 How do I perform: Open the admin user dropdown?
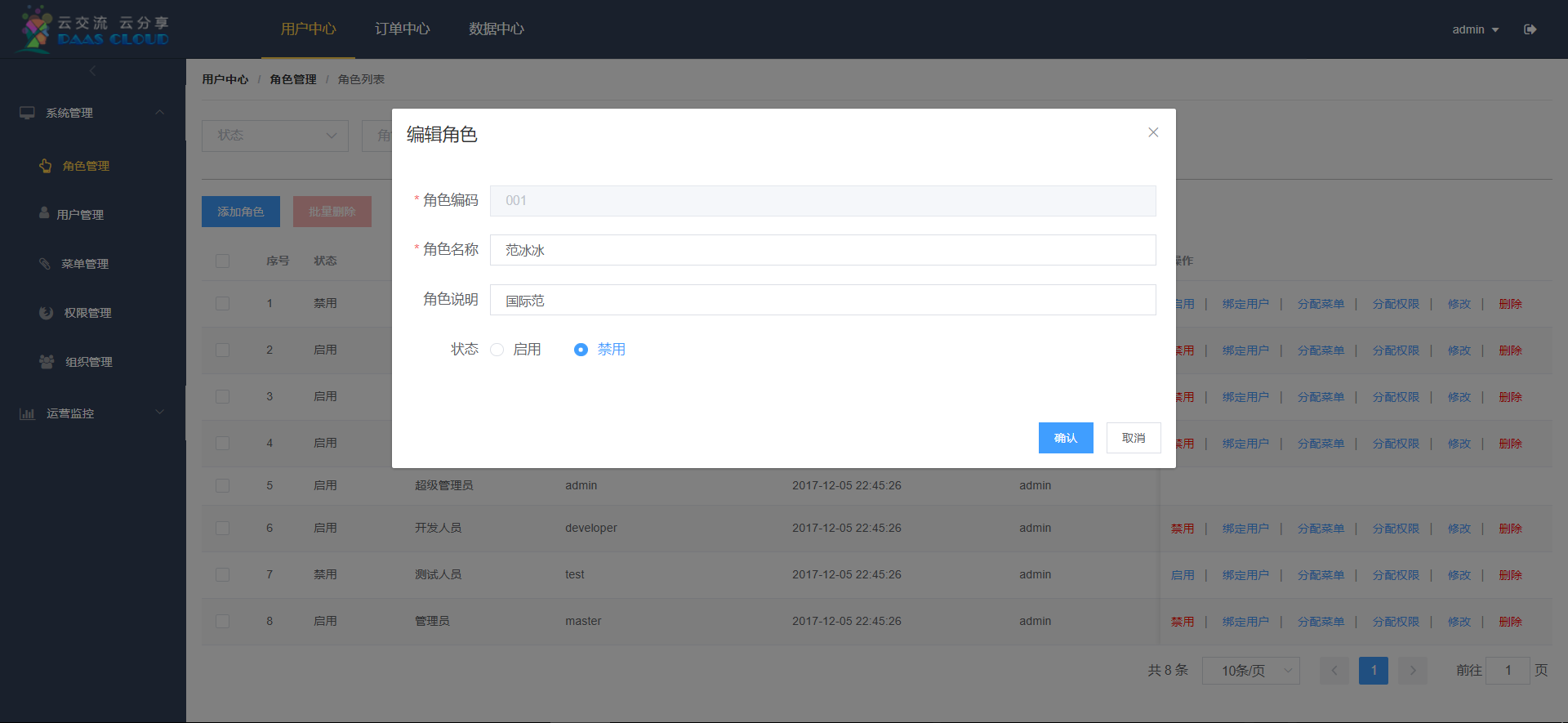click(1475, 29)
